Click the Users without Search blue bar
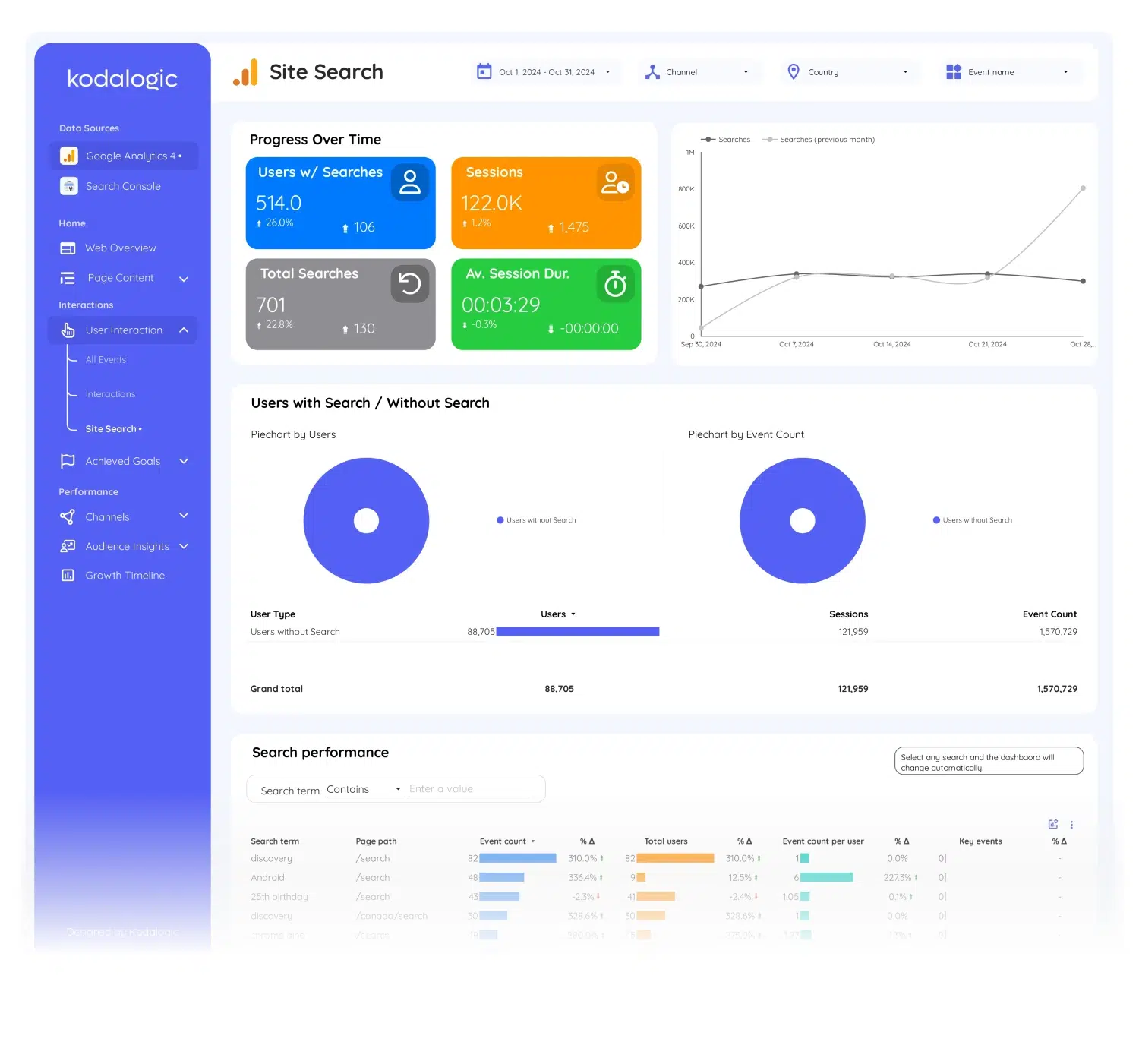Image resolution: width=1139 pixels, height=1064 pixels. pyautogui.click(x=577, y=632)
